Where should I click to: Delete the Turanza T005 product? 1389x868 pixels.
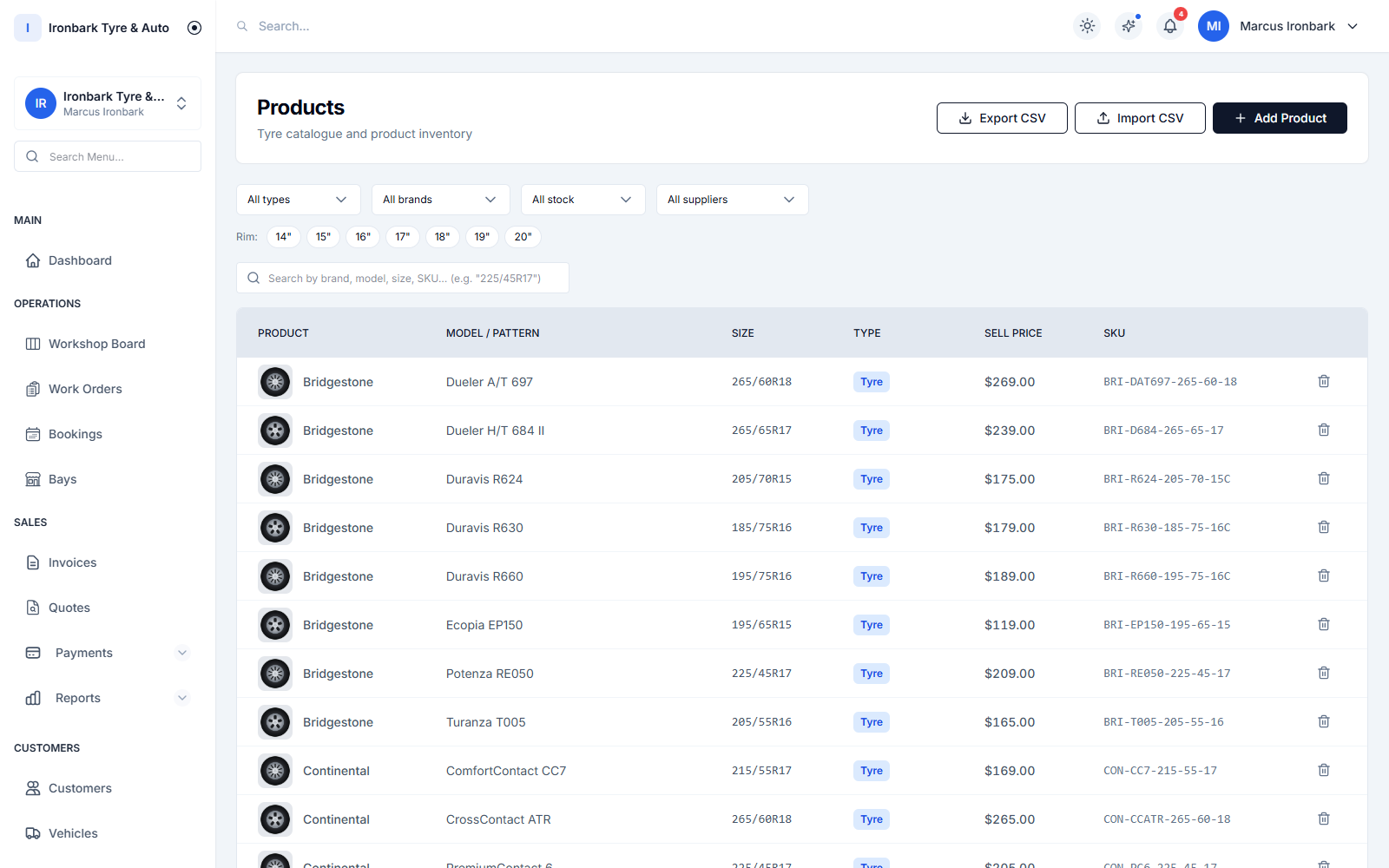pos(1324,721)
